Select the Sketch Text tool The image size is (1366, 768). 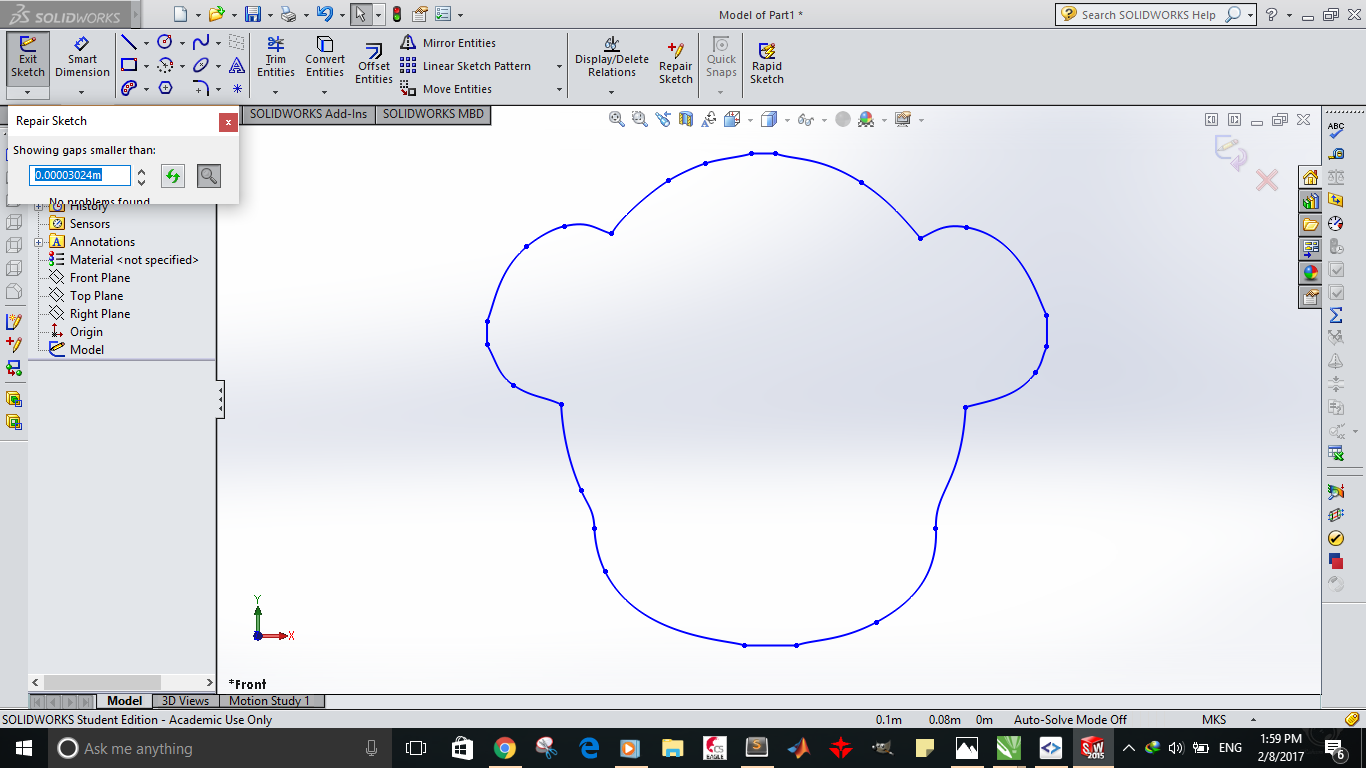[237, 65]
